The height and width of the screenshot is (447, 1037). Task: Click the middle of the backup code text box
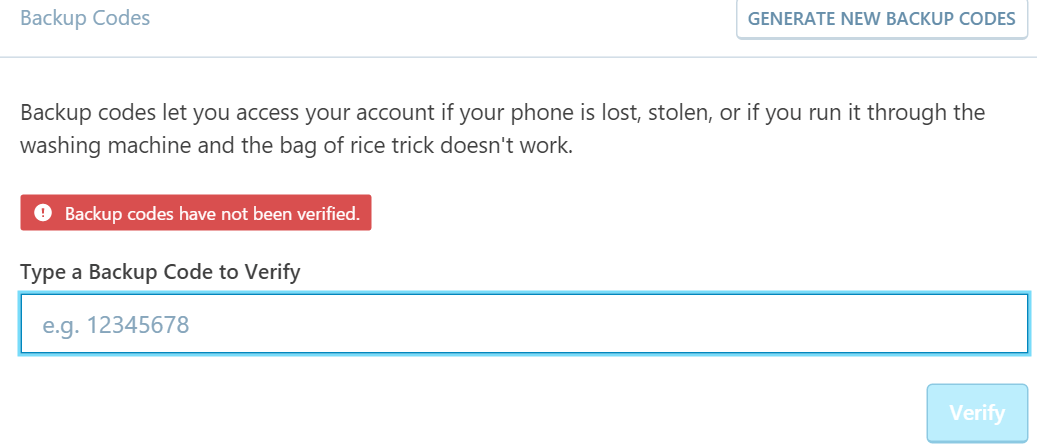524,324
